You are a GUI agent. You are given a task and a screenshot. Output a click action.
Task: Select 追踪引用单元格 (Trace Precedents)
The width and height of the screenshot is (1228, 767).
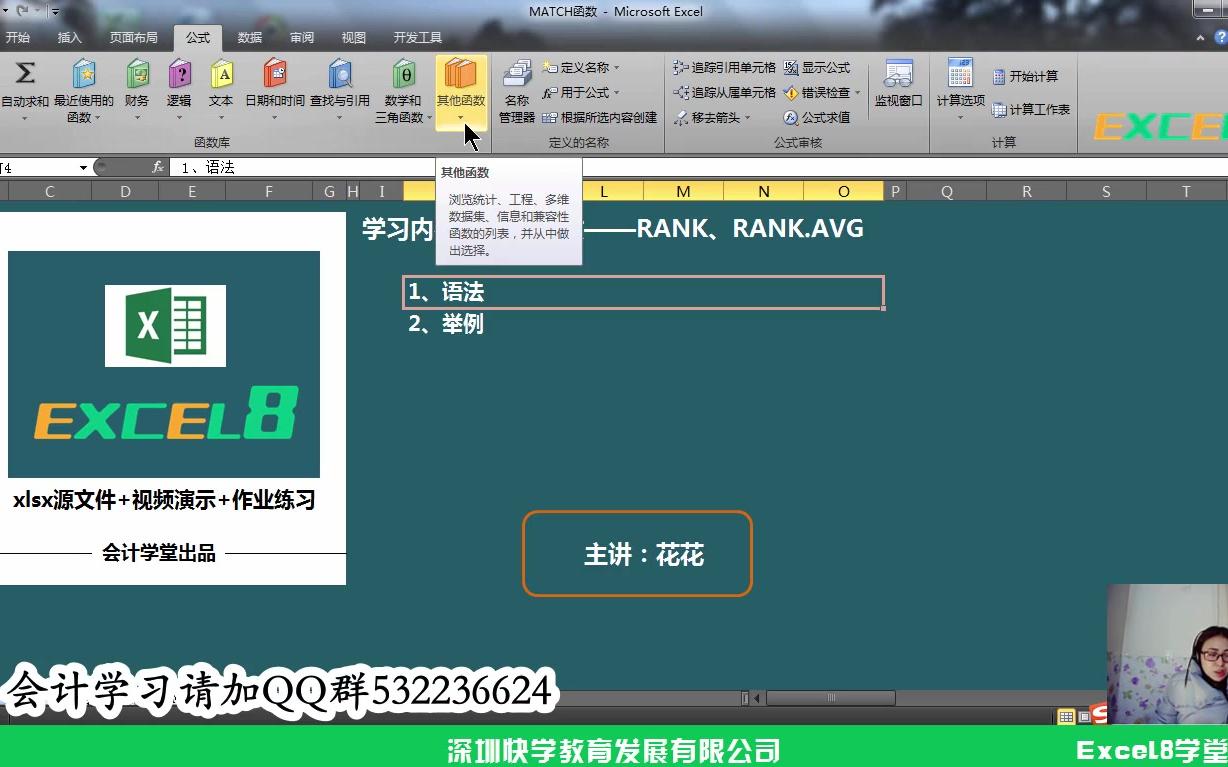pyautogui.click(x=724, y=67)
